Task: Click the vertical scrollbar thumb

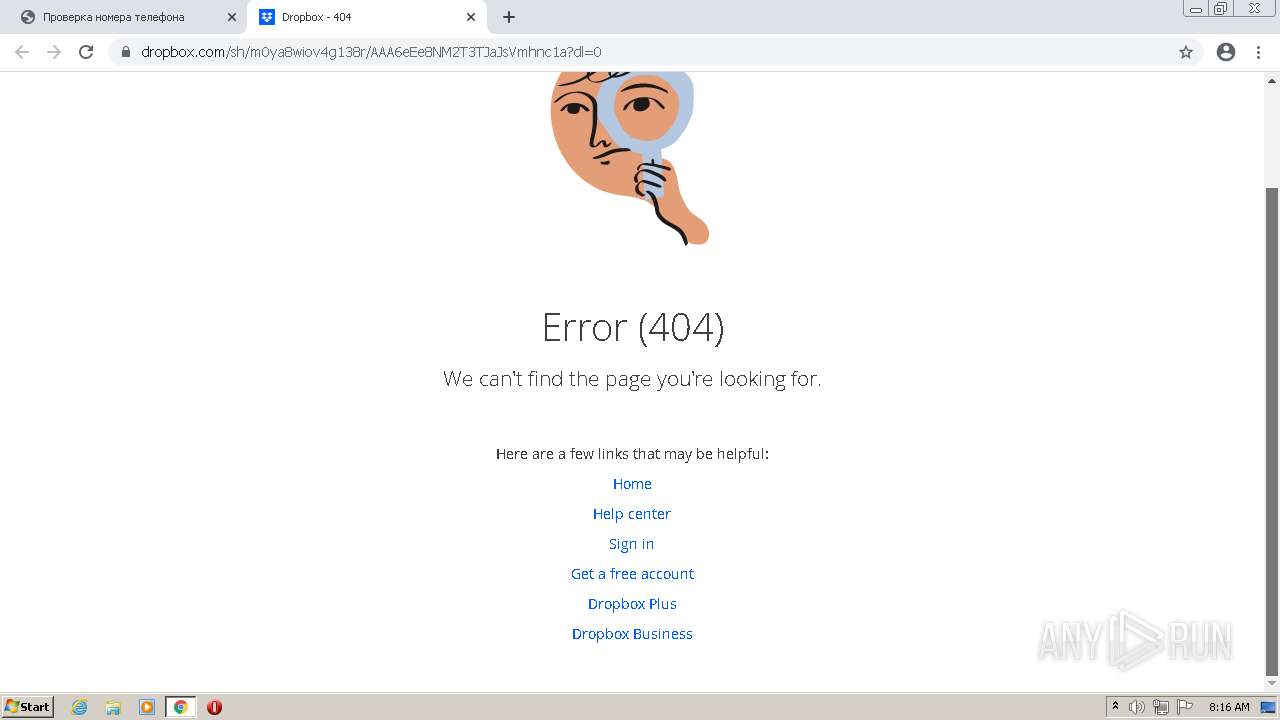Action: tap(1272, 430)
